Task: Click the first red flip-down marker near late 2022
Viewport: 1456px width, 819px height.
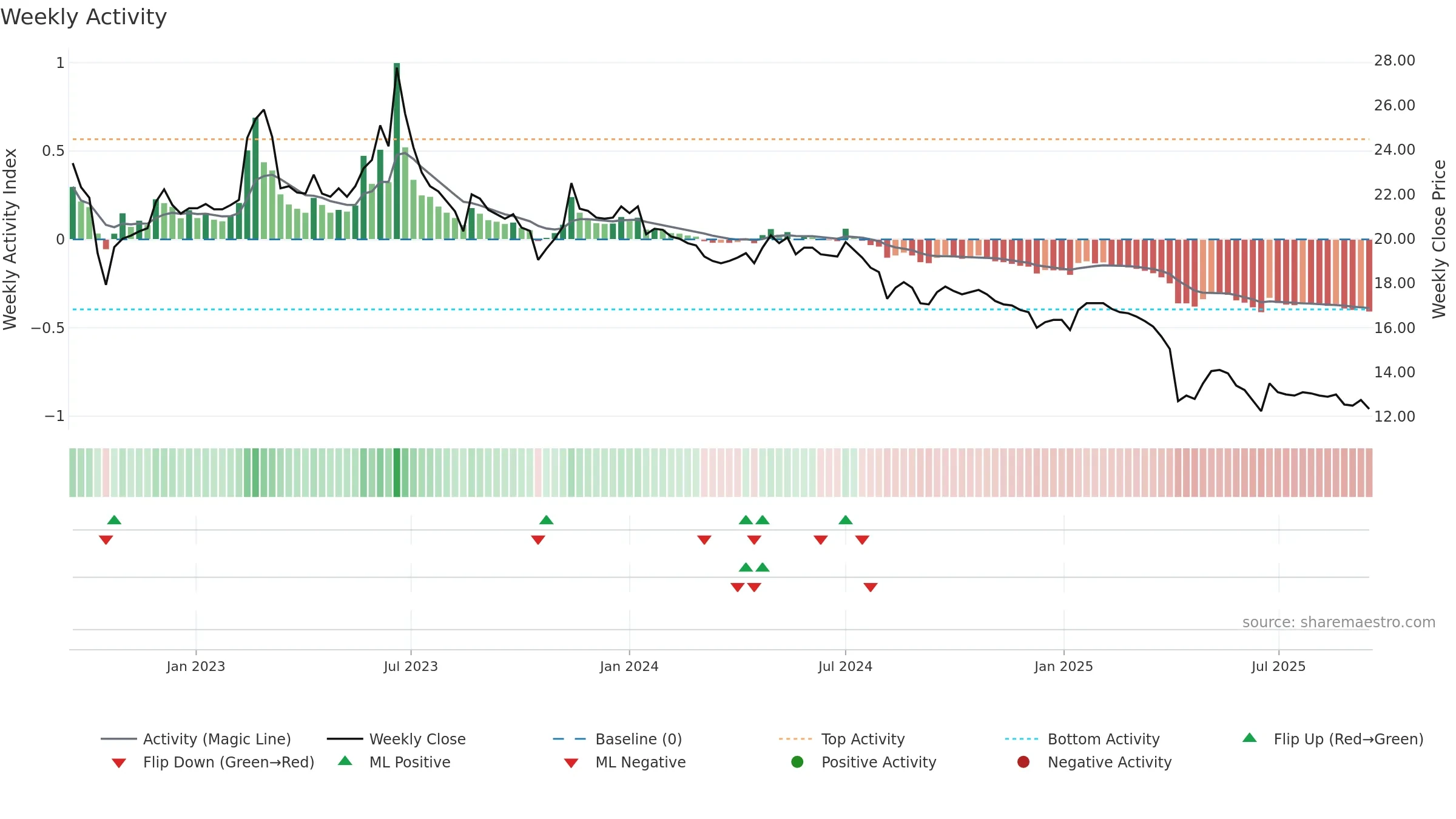Action: click(106, 540)
